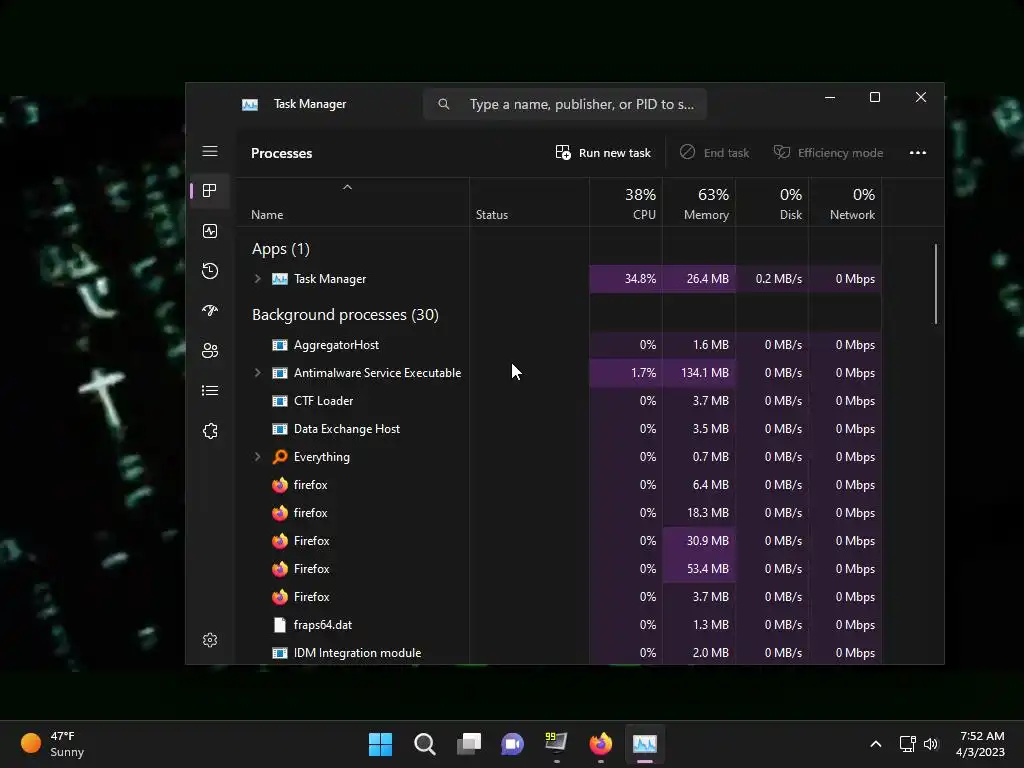Click the volume tray icon

tap(931, 744)
